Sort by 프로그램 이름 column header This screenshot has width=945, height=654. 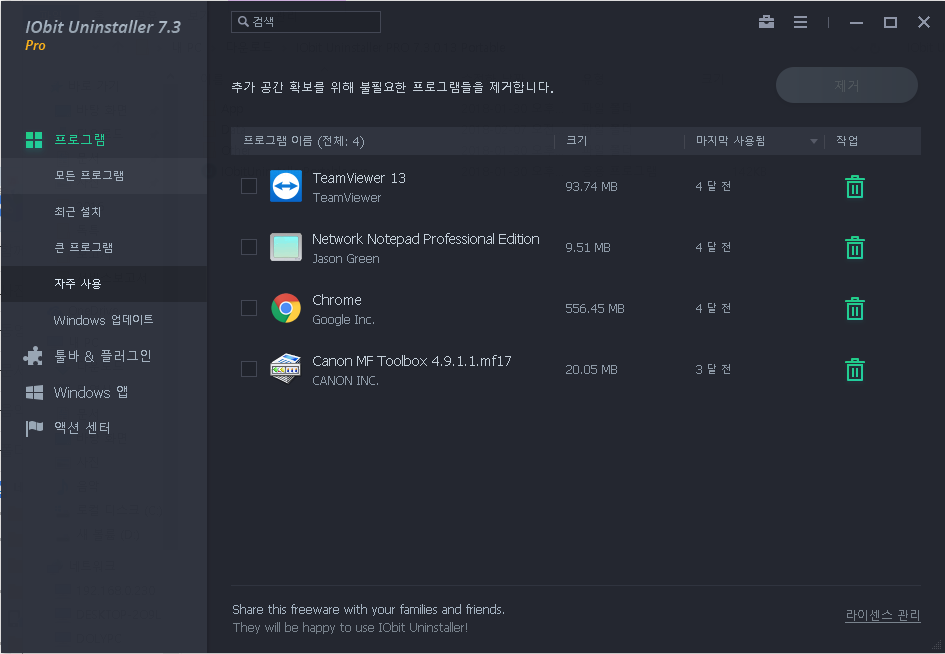click(304, 141)
